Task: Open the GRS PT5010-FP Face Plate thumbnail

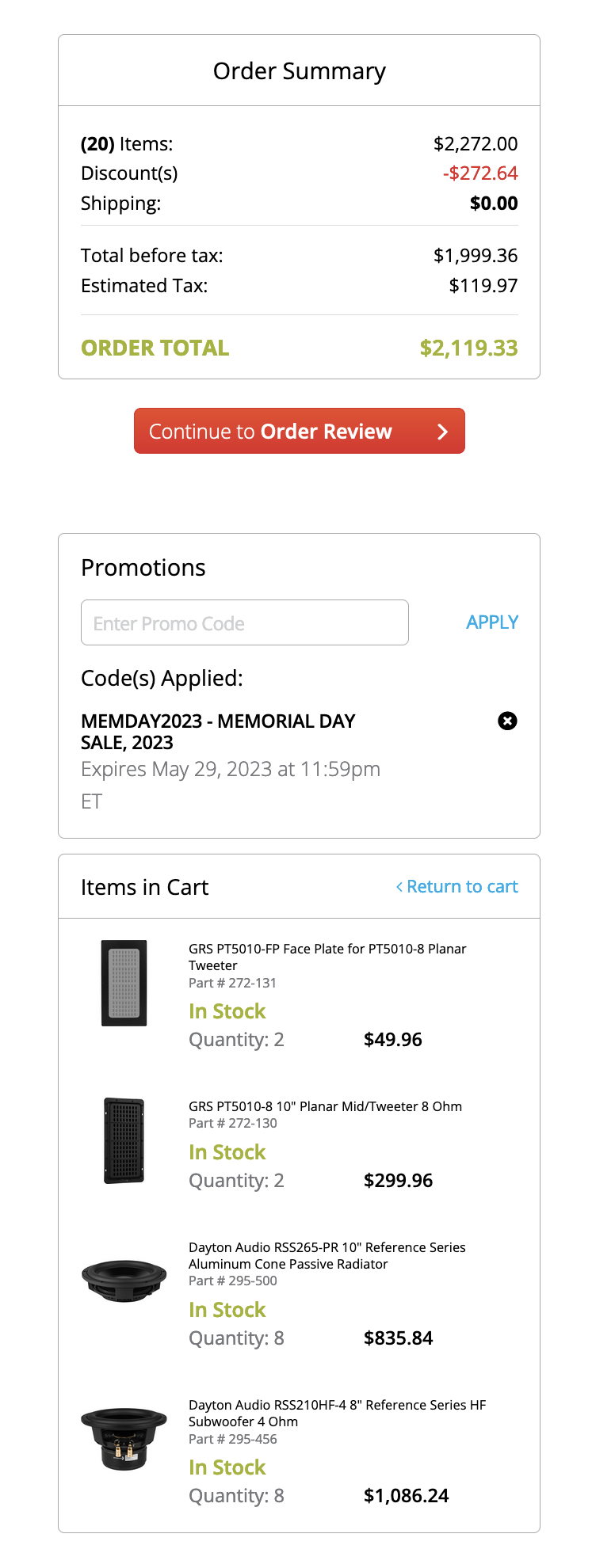Action: pos(124,983)
